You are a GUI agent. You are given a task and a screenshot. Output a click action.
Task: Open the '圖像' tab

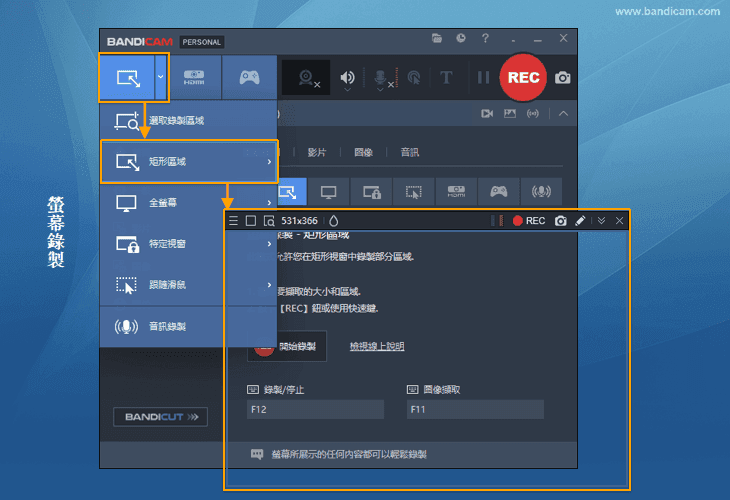[x=364, y=152]
